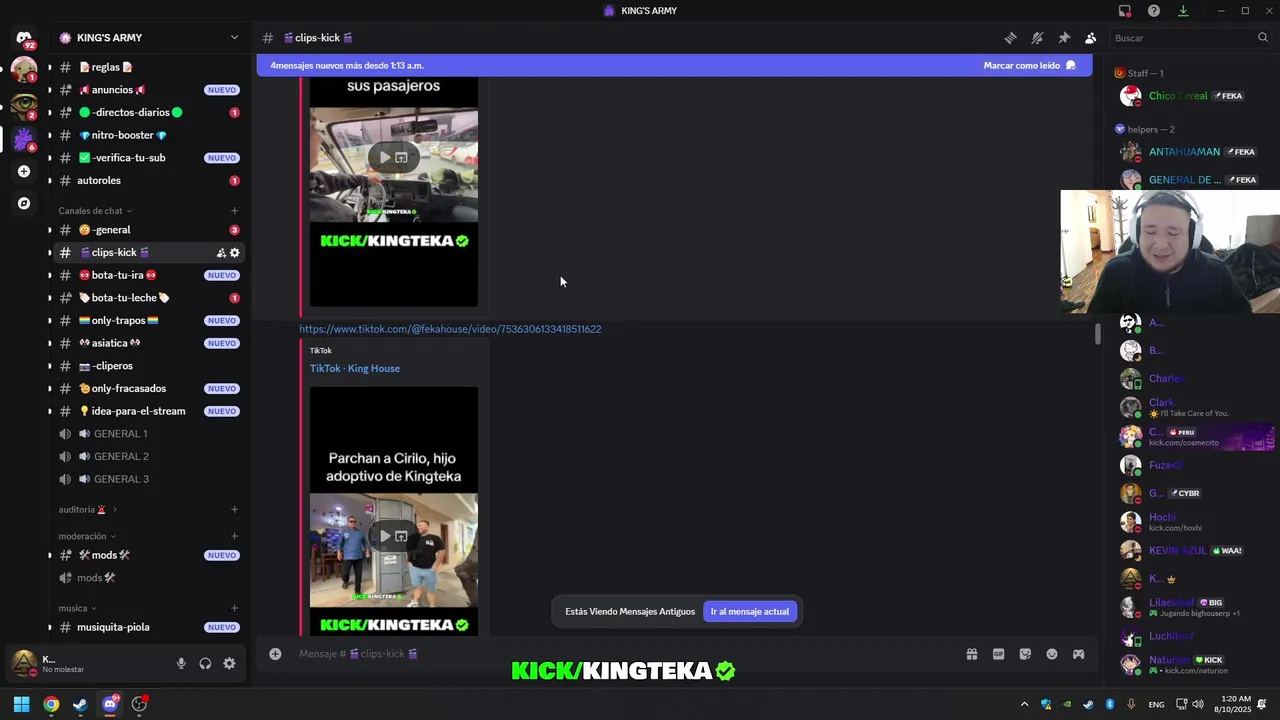The height and width of the screenshot is (720, 1280).
Task: Toggle headphones deafen in user panel
Action: (205, 663)
